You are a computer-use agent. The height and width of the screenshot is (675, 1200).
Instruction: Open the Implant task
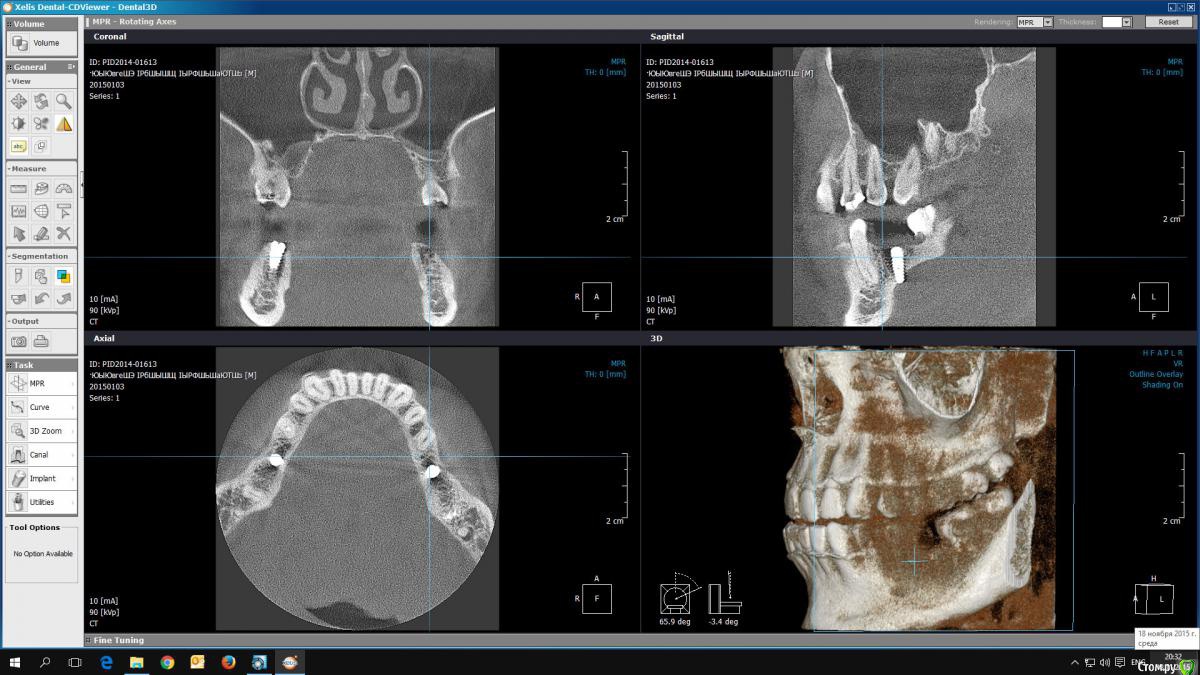(41, 478)
